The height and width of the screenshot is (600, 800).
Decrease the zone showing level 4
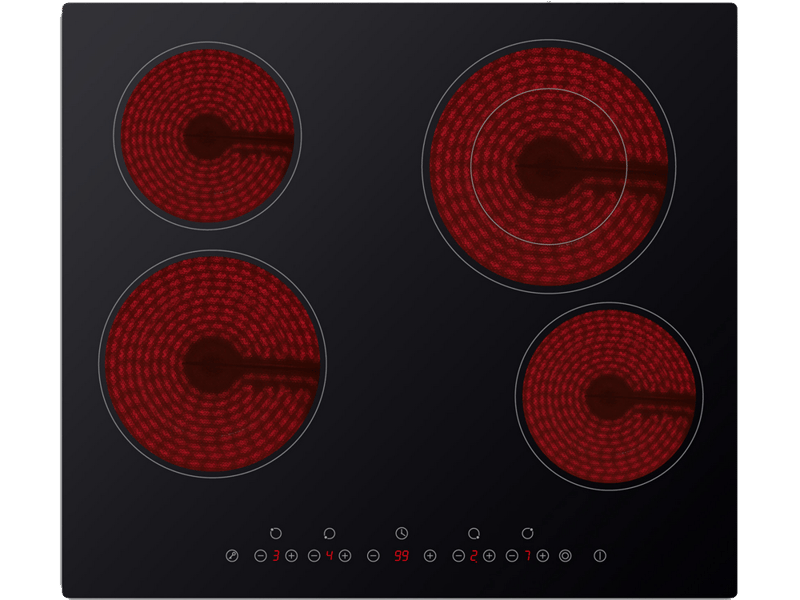click(x=314, y=556)
